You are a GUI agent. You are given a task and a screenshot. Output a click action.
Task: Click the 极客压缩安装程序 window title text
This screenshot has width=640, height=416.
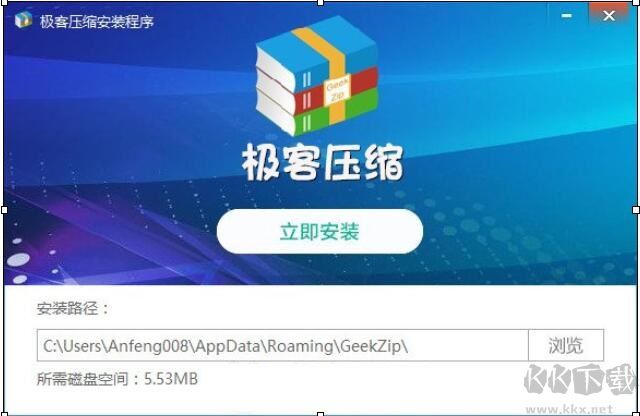coord(97,21)
